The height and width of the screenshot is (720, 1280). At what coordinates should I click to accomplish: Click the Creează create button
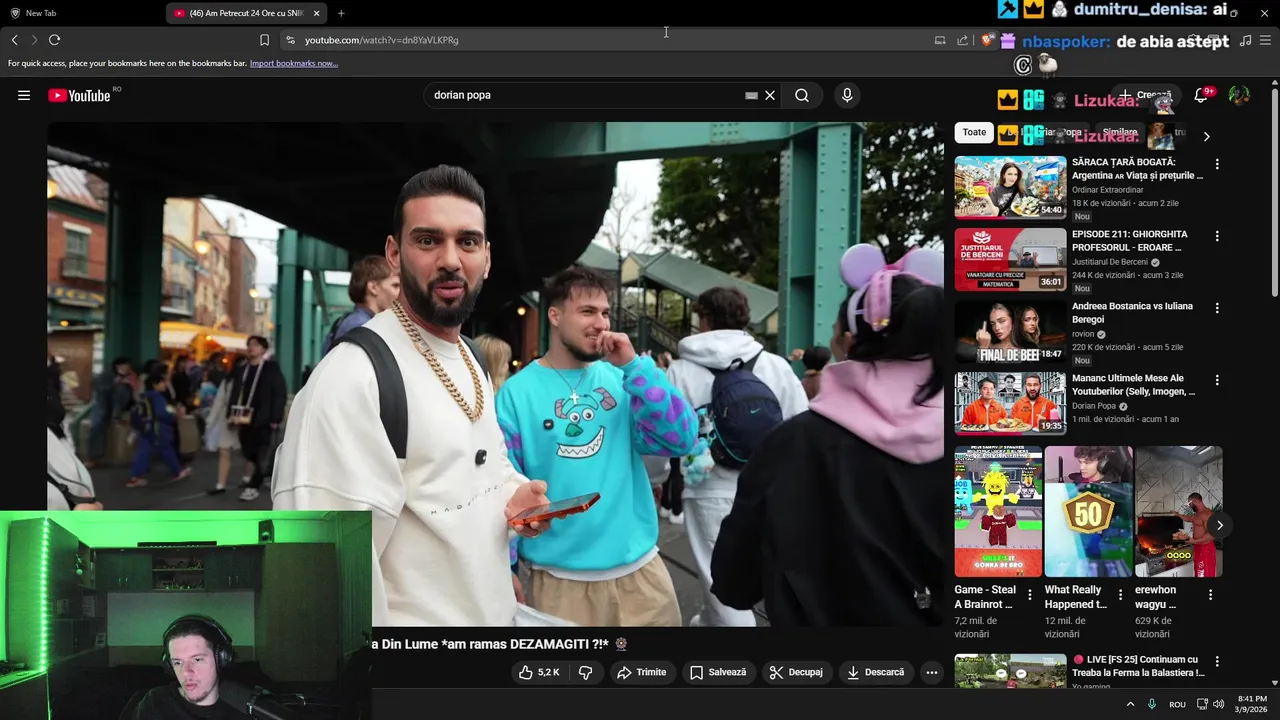(1144, 95)
